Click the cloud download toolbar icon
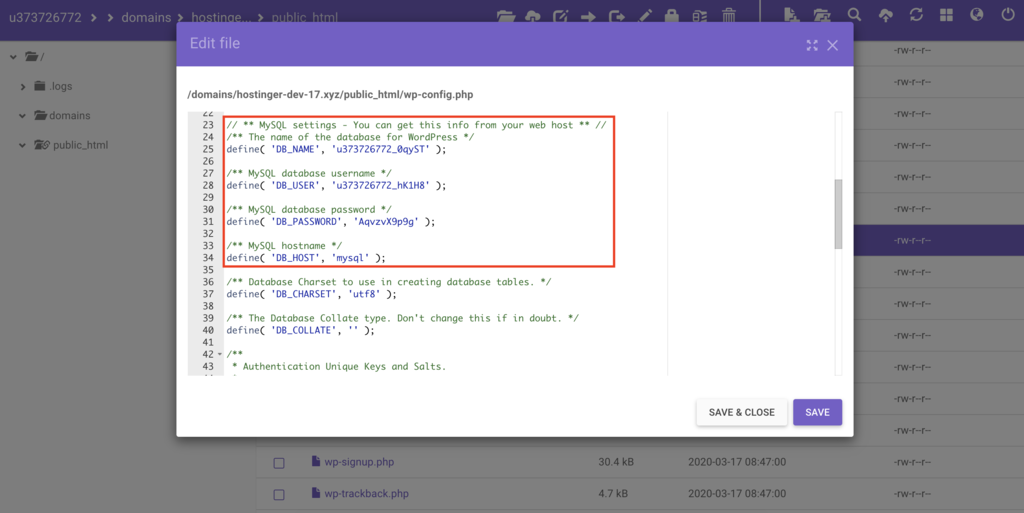1024x513 pixels. 533,16
